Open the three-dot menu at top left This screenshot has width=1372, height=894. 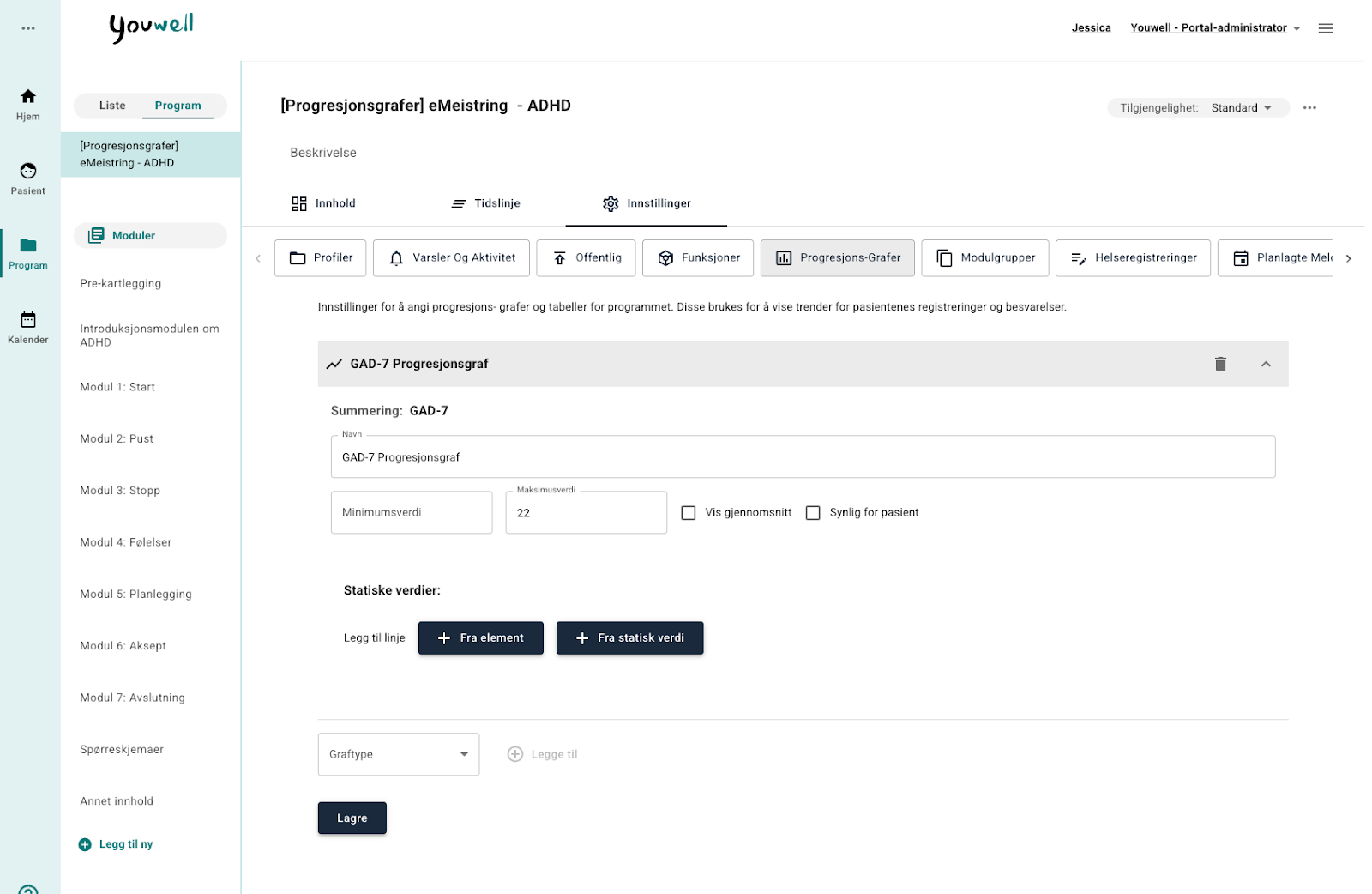(28, 28)
